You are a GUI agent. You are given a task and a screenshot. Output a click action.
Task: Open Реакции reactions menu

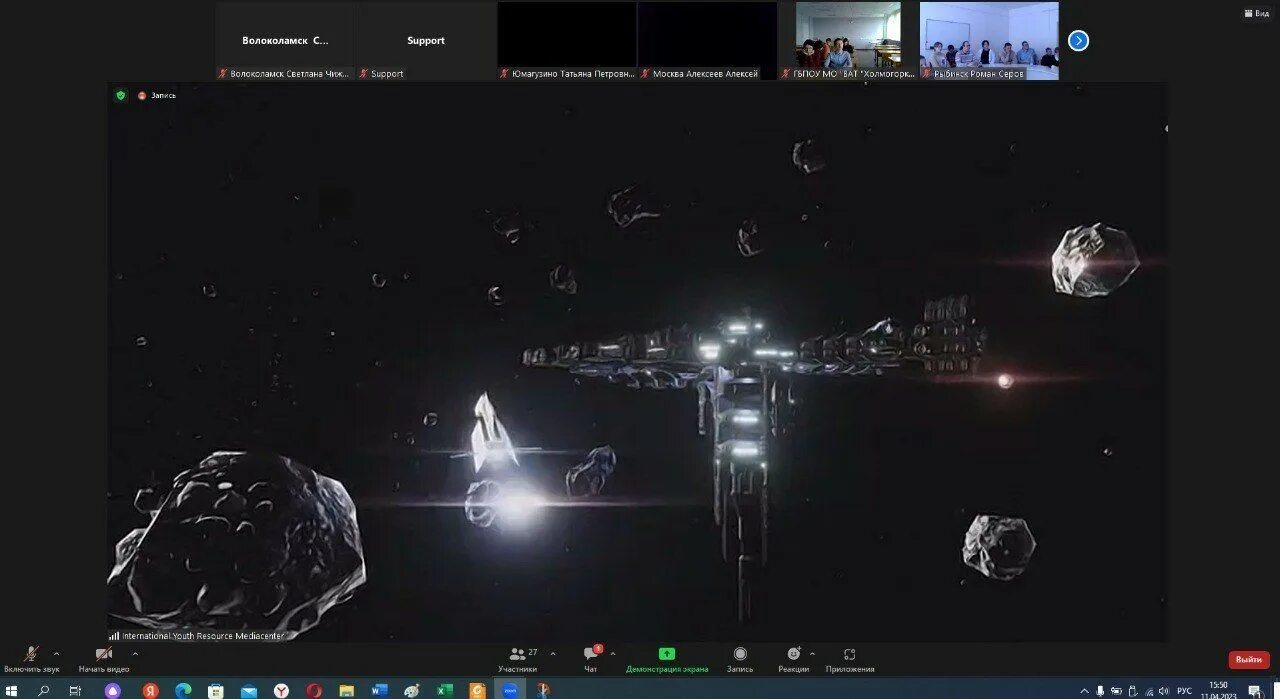click(794, 659)
